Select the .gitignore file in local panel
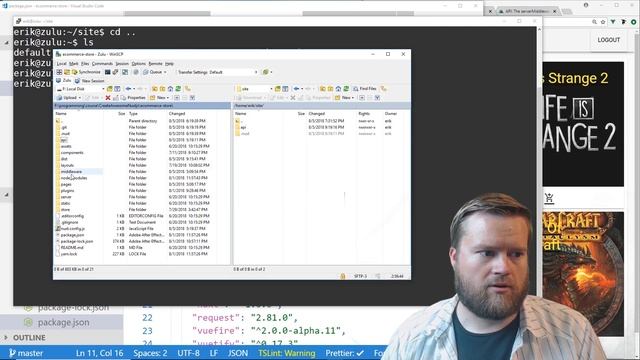The width and height of the screenshot is (640, 360). (69, 222)
